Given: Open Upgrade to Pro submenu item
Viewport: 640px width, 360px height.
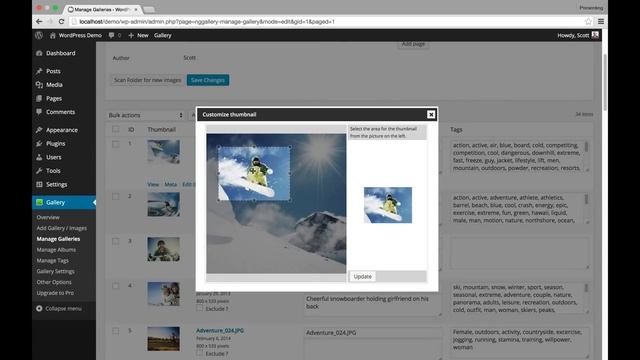Looking at the screenshot, I should click(x=55, y=293).
